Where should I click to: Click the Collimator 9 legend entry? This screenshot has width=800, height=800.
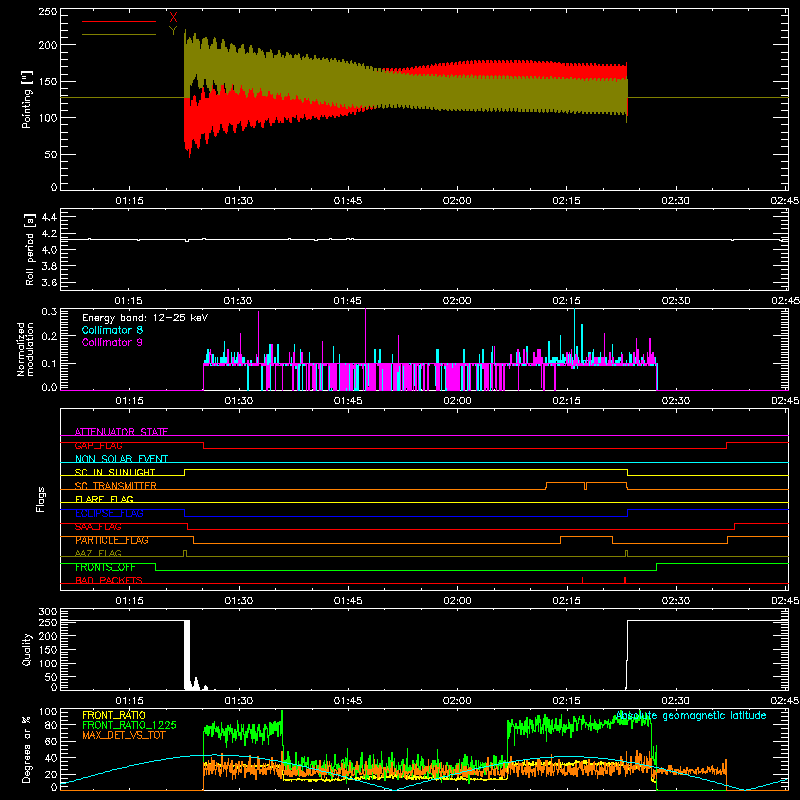point(112,342)
